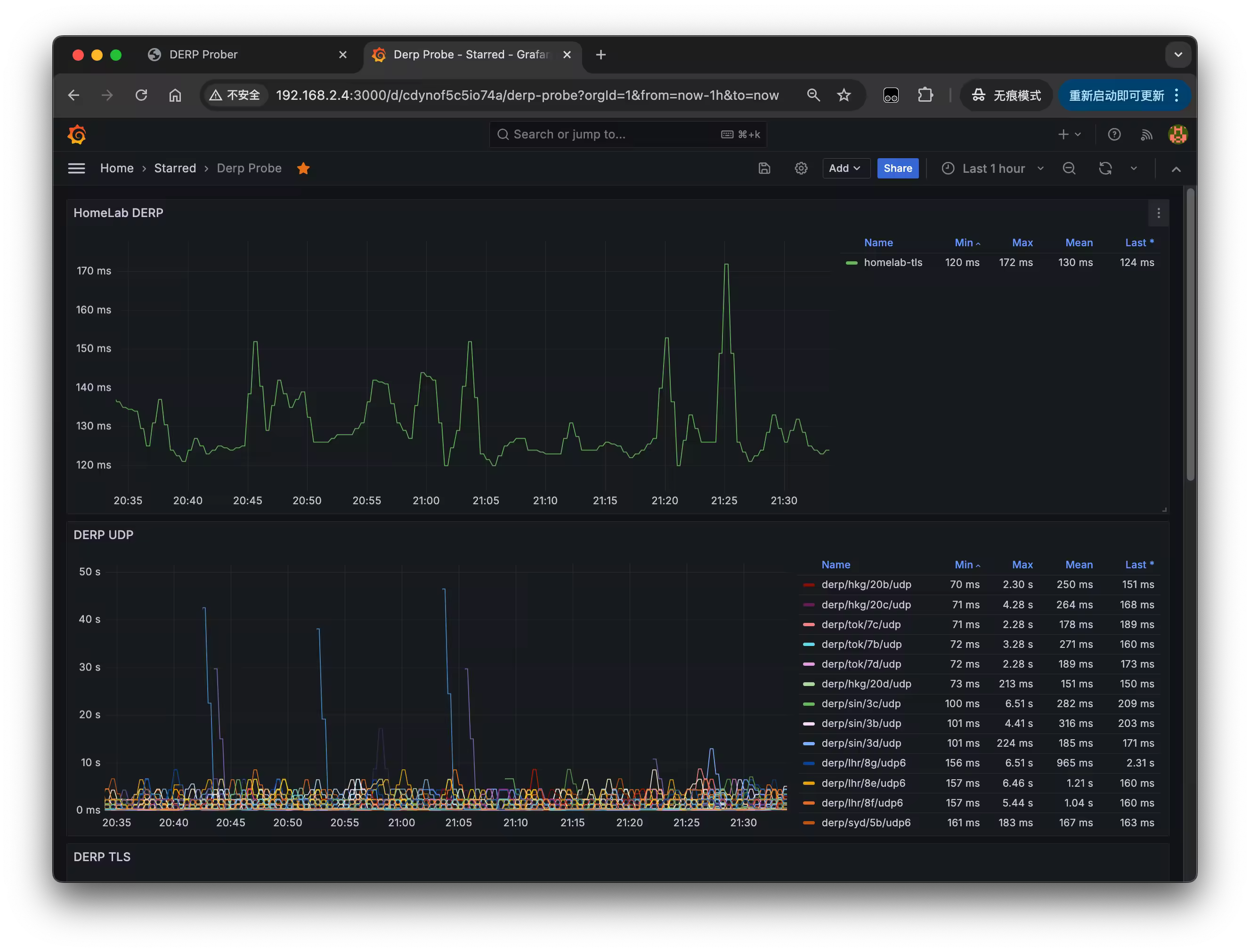Toggle derp/tok/7d/udp series visibility
The height and width of the screenshot is (952, 1250).
pyautogui.click(x=861, y=663)
